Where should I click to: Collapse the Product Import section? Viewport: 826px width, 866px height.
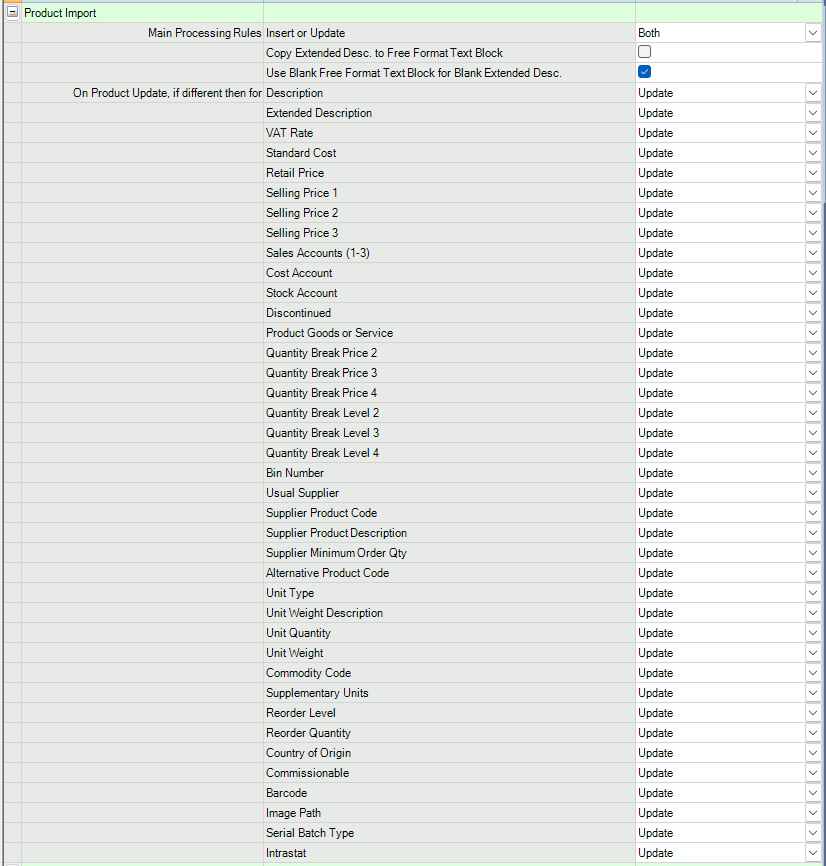tap(12, 13)
